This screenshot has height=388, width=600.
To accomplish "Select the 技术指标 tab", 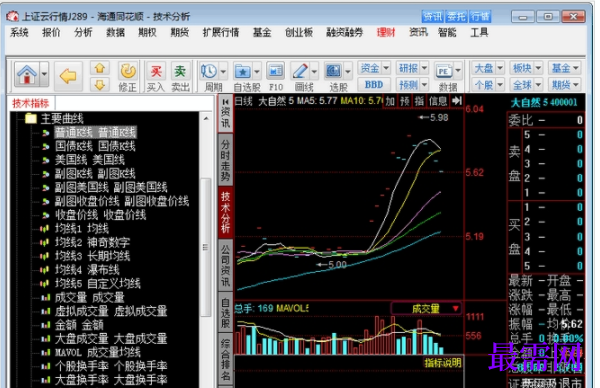I will (x=31, y=103).
